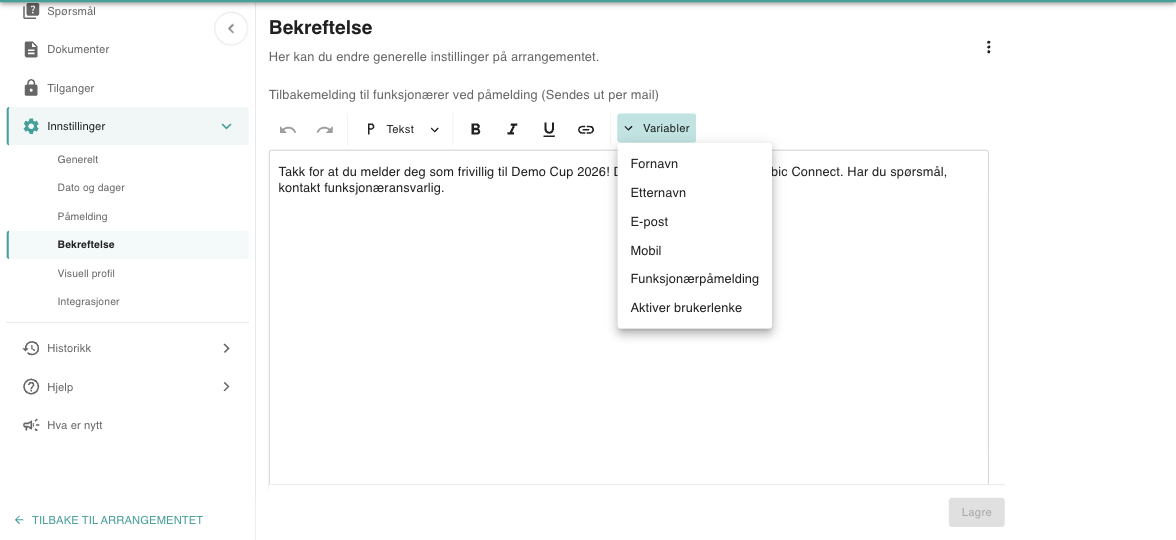Choose the Funksjonærpåmelding variable

click(x=694, y=279)
